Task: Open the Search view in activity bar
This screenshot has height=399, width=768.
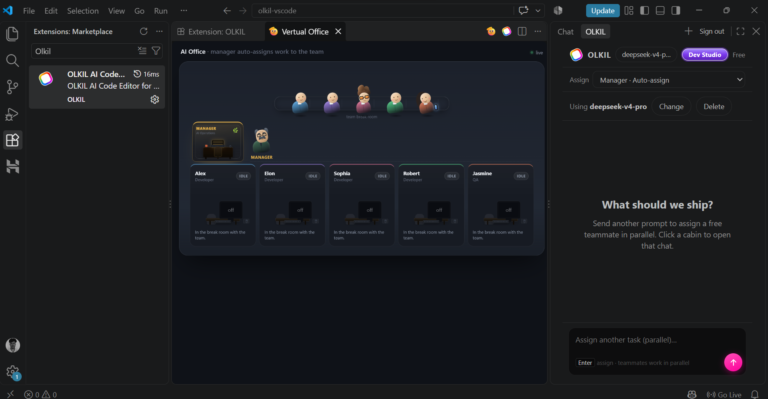Action: (12, 60)
